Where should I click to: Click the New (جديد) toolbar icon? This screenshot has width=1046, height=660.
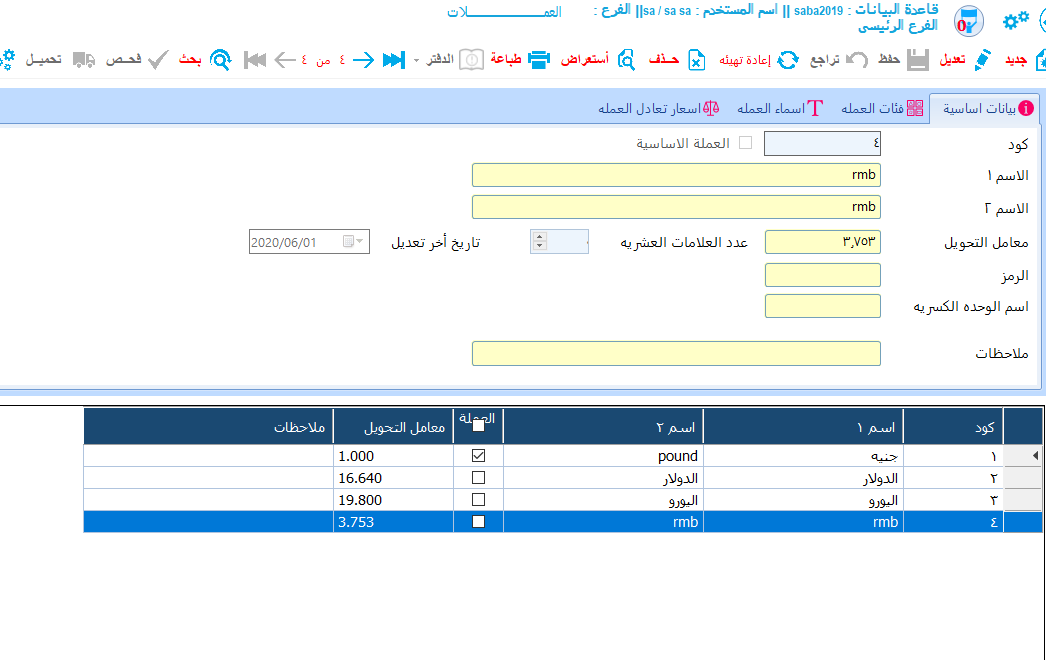pyautogui.click(x=1037, y=60)
